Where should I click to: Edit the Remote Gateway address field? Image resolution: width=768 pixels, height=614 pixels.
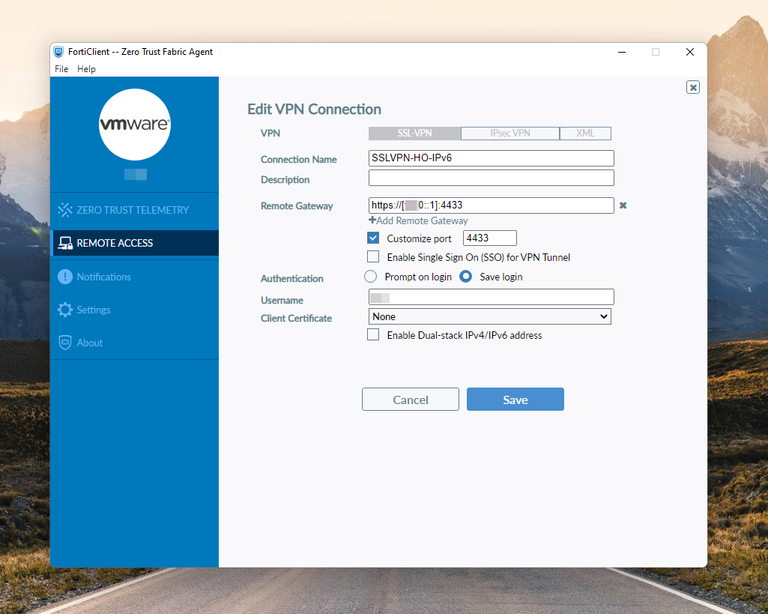point(491,205)
